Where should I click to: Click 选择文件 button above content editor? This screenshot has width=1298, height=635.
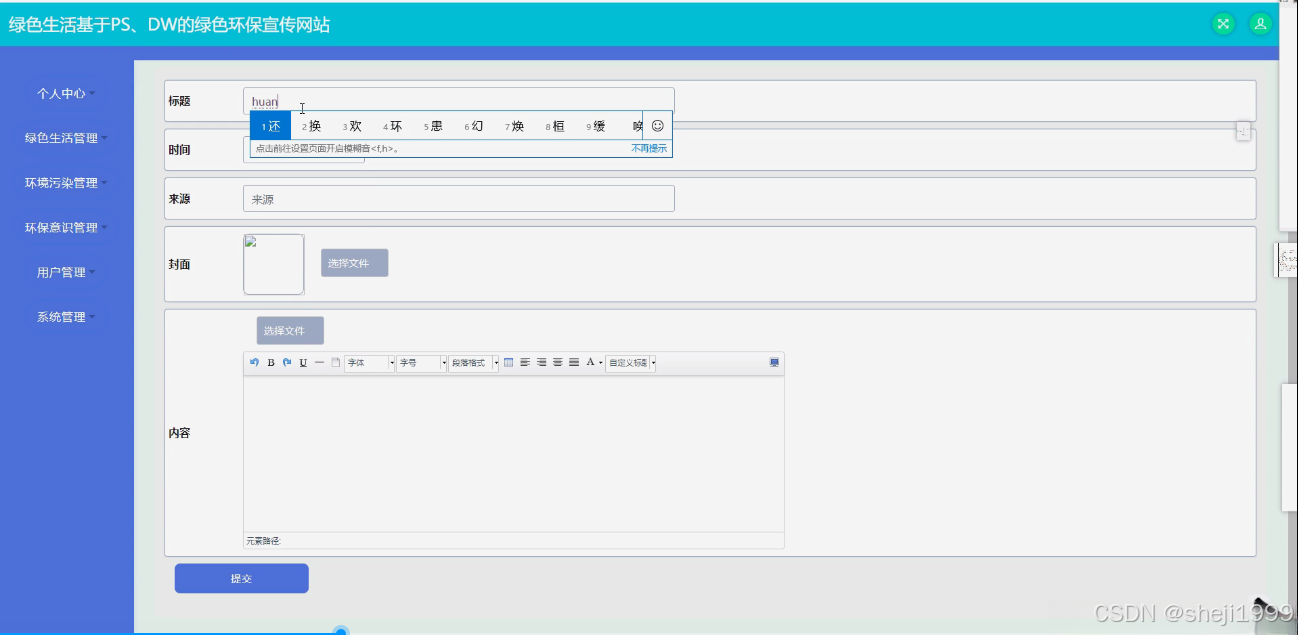(x=290, y=330)
